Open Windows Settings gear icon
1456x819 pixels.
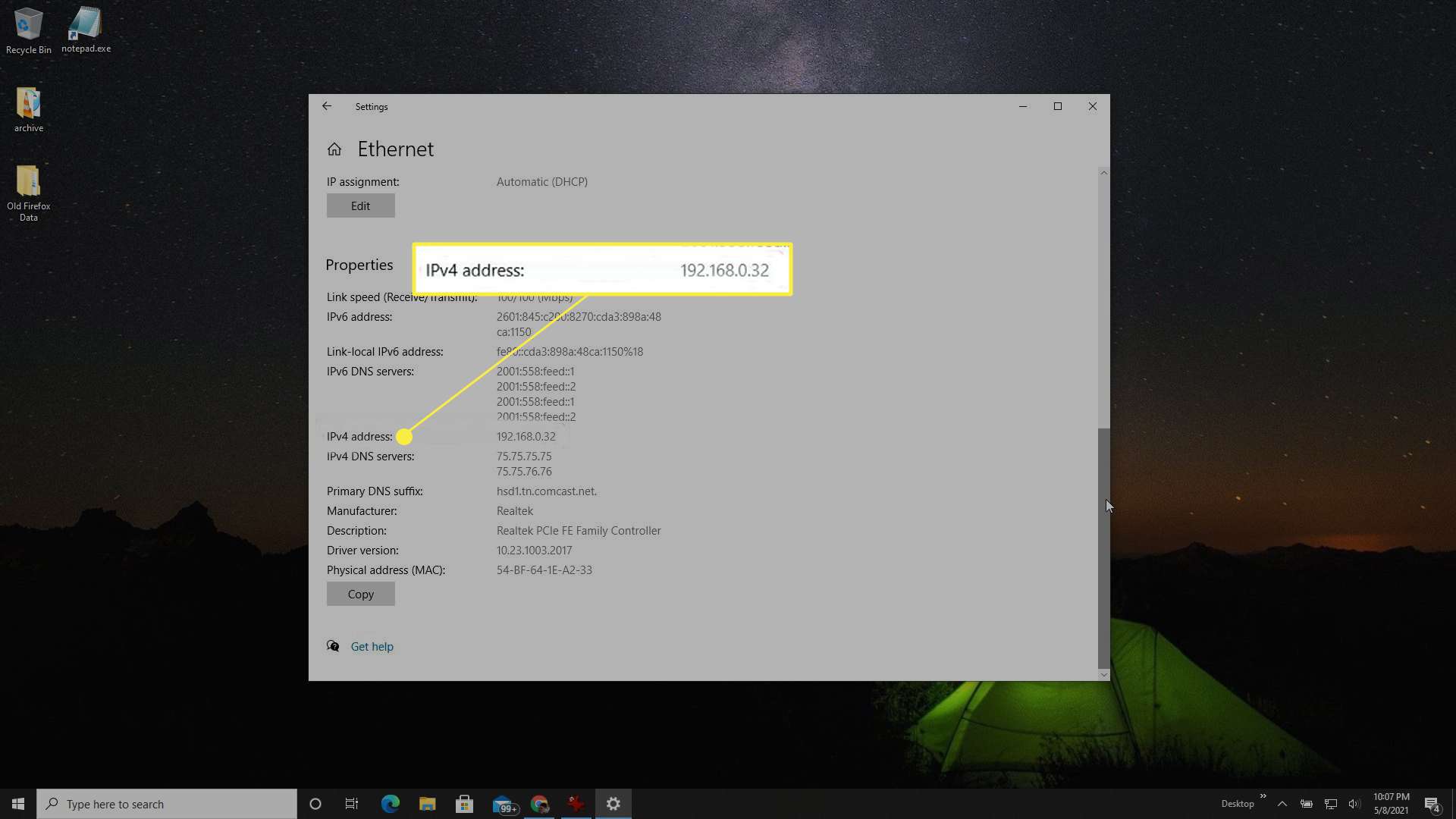pos(613,803)
